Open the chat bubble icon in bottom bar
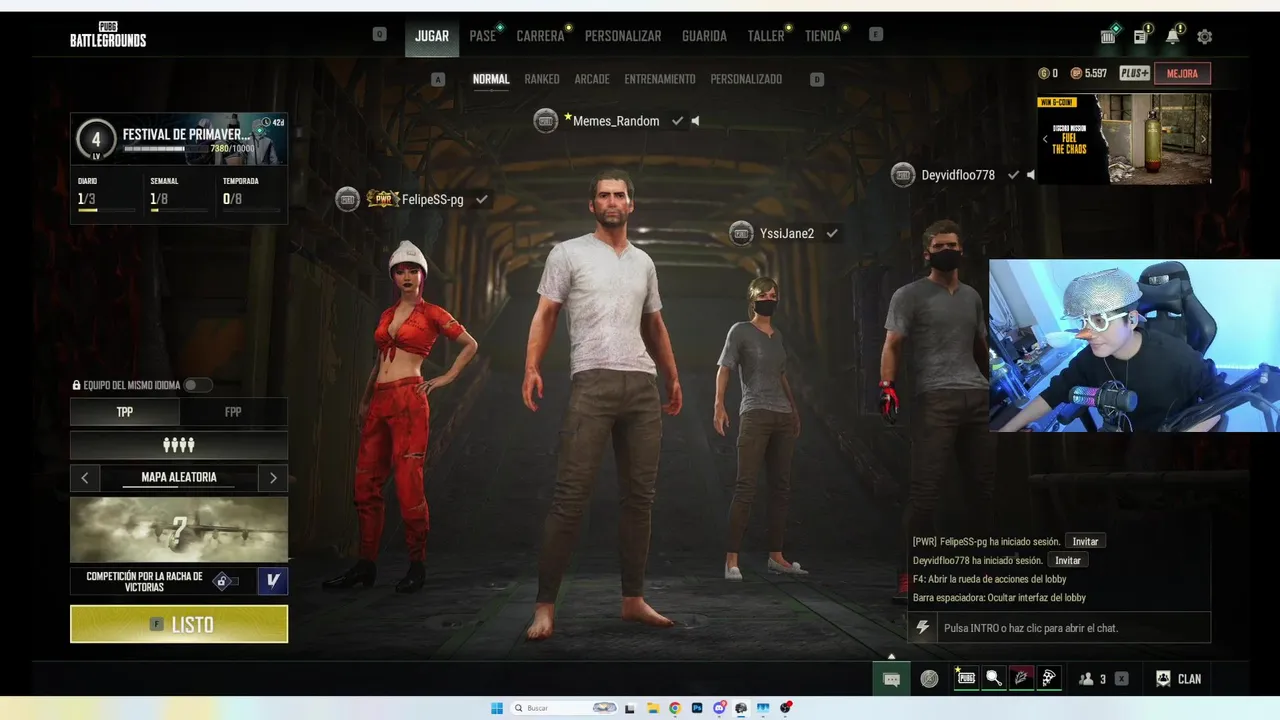The width and height of the screenshot is (1280, 720). point(891,679)
